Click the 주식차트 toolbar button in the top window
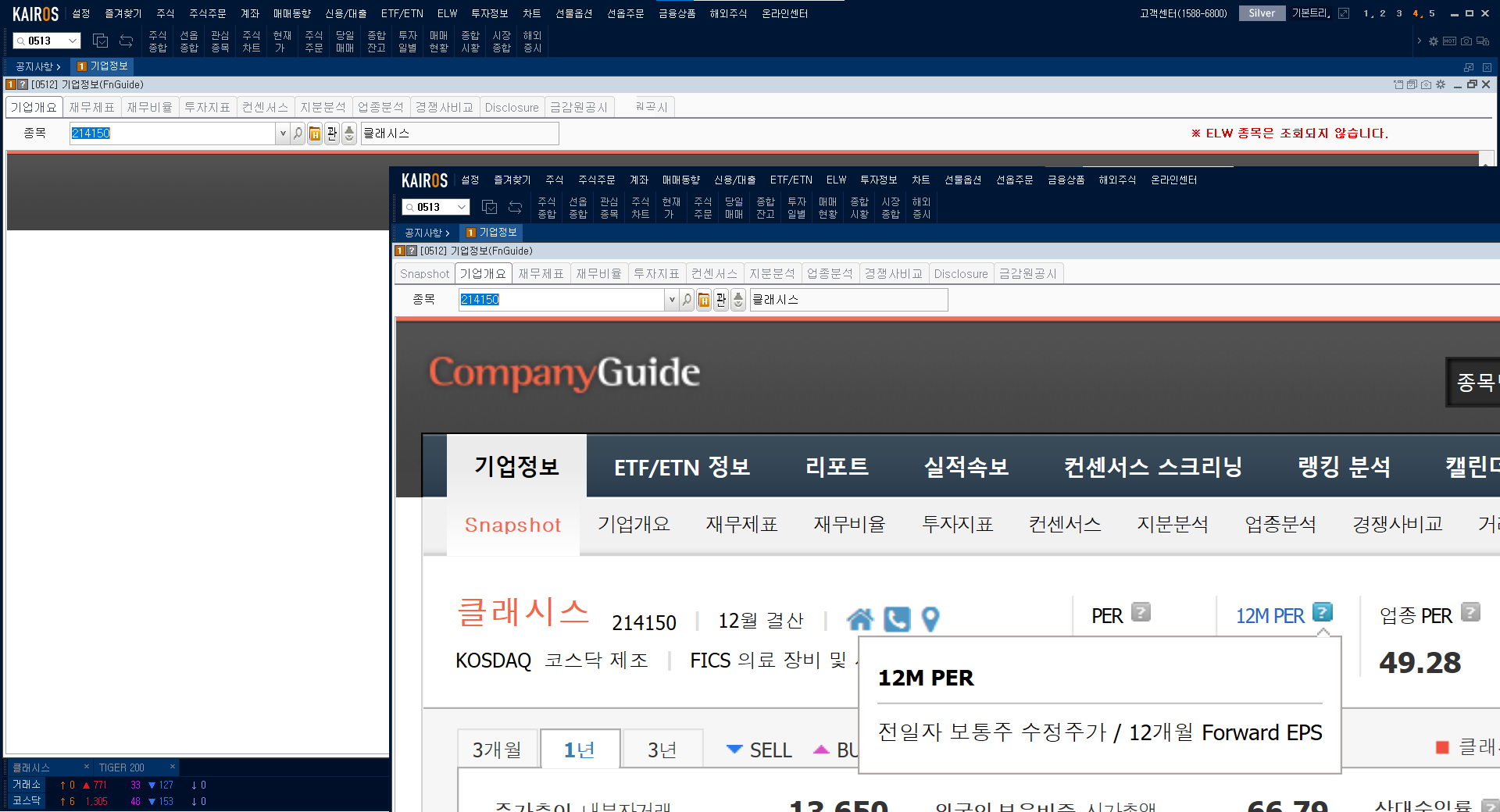The width and height of the screenshot is (1500, 812). click(251, 41)
